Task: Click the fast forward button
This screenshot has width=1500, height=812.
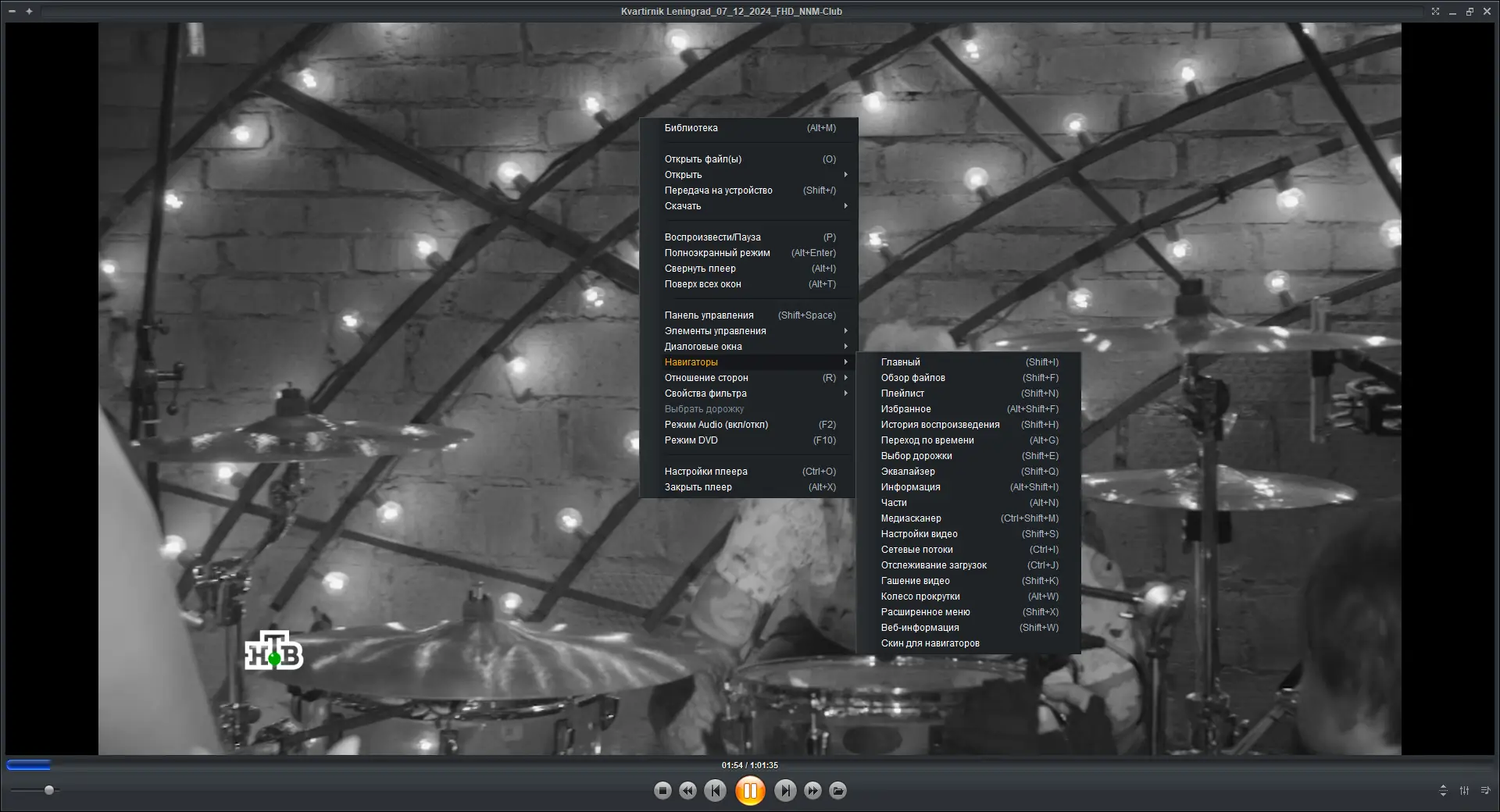Action: point(812,791)
